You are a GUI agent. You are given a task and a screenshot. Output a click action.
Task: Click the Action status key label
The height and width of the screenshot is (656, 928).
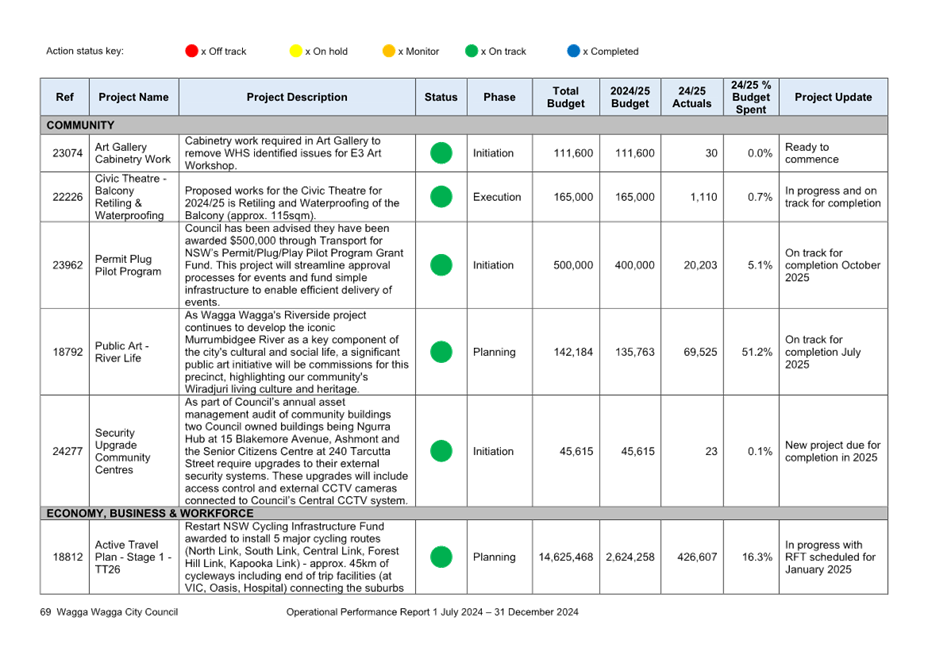coord(85,51)
